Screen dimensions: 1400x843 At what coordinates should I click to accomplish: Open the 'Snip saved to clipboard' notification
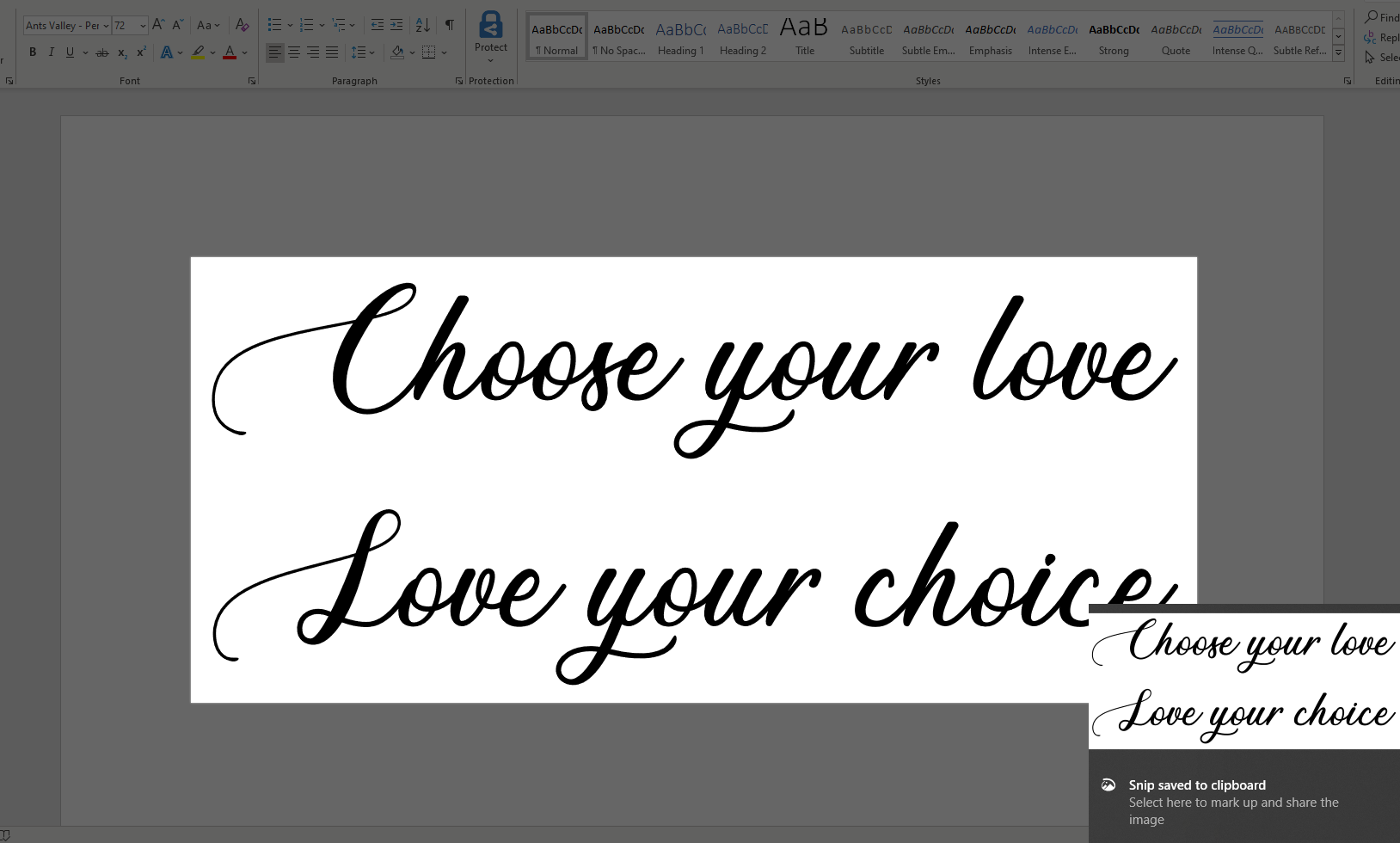pos(1244,802)
